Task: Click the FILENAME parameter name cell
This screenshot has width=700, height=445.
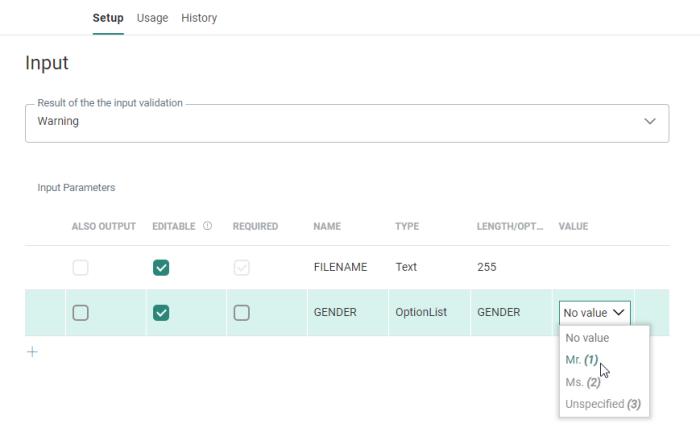Action: [340, 268]
